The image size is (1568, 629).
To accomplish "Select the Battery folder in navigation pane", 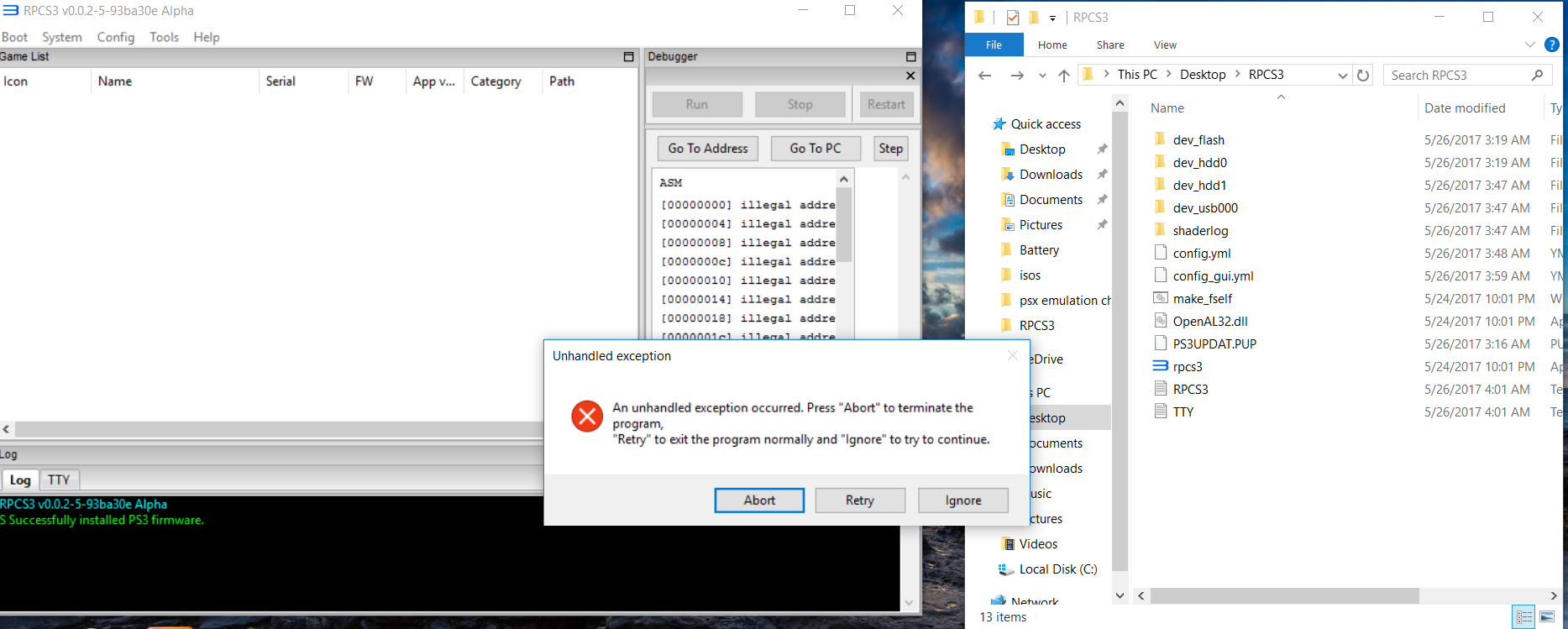I will click(1039, 249).
